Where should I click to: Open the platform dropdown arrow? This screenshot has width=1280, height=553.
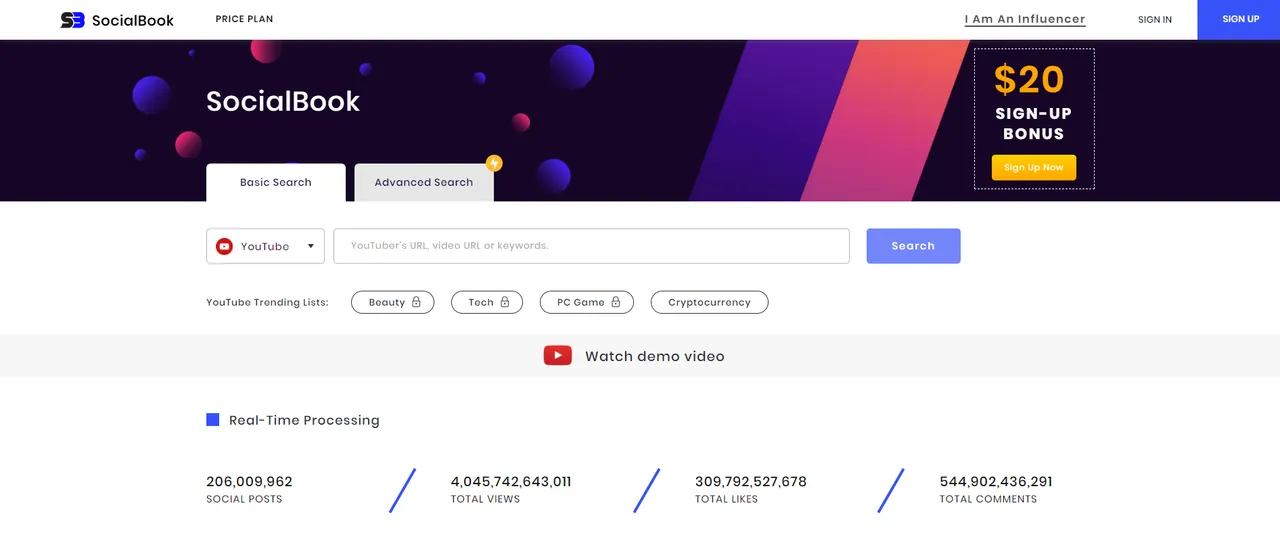click(x=311, y=246)
